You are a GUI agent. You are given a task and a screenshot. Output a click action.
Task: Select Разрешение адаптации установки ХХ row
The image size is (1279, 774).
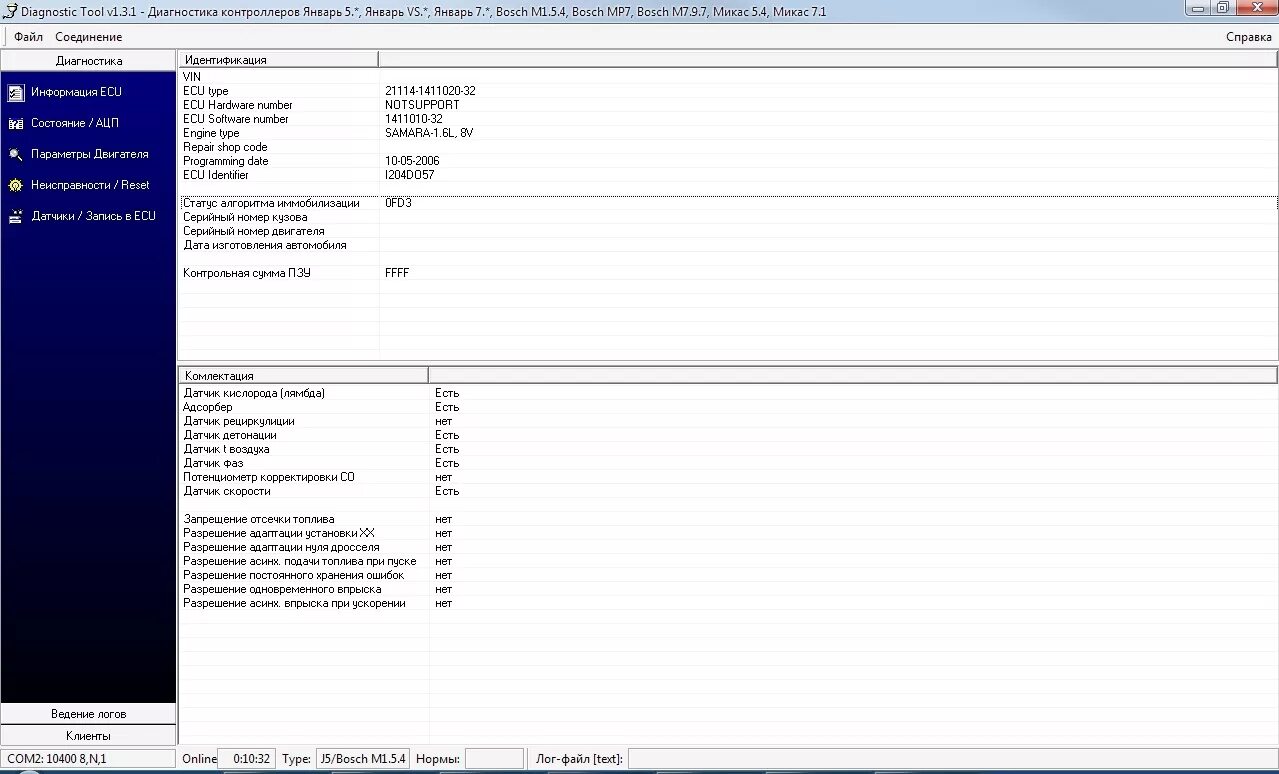click(728, 533)
